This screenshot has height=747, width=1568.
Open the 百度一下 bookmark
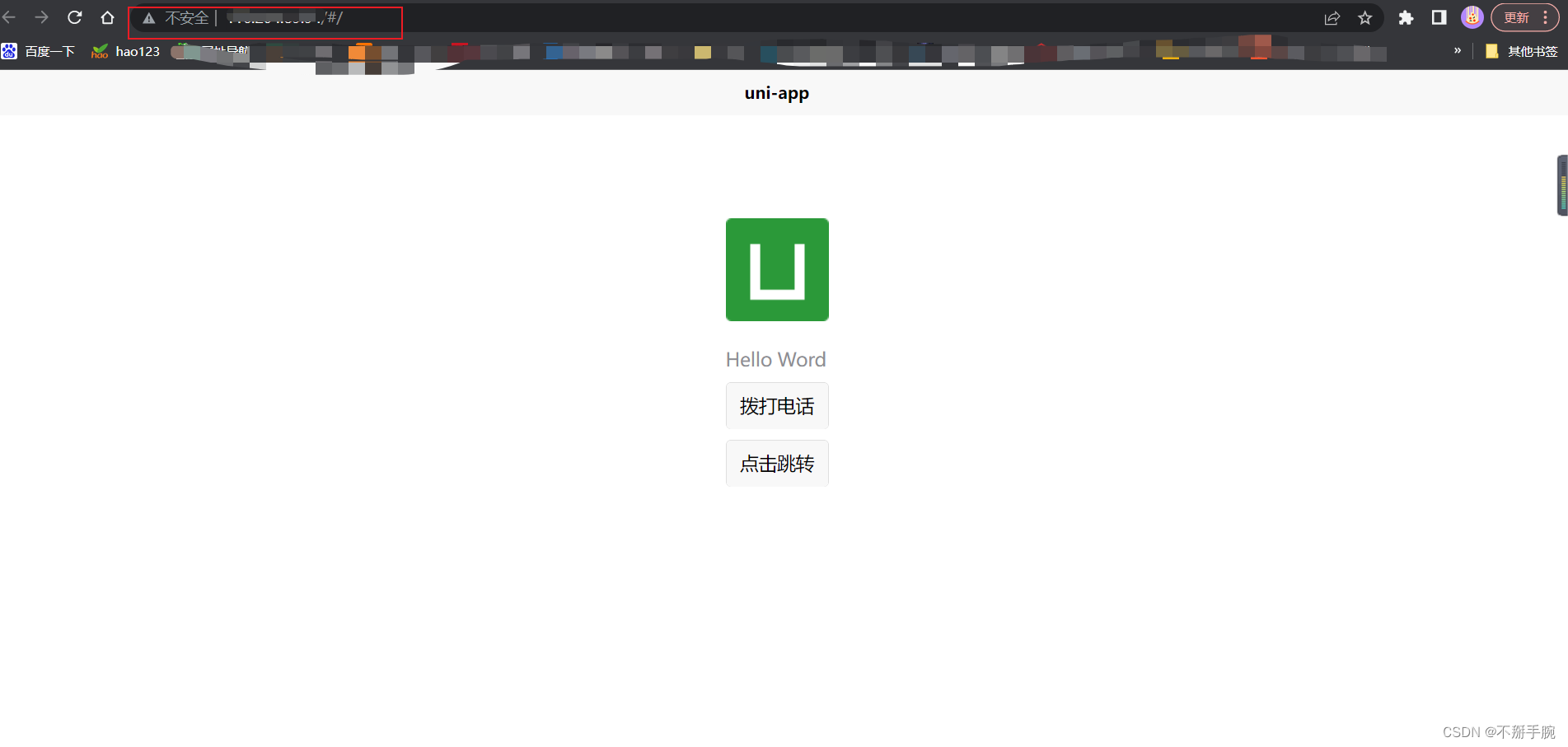(38, 52)
